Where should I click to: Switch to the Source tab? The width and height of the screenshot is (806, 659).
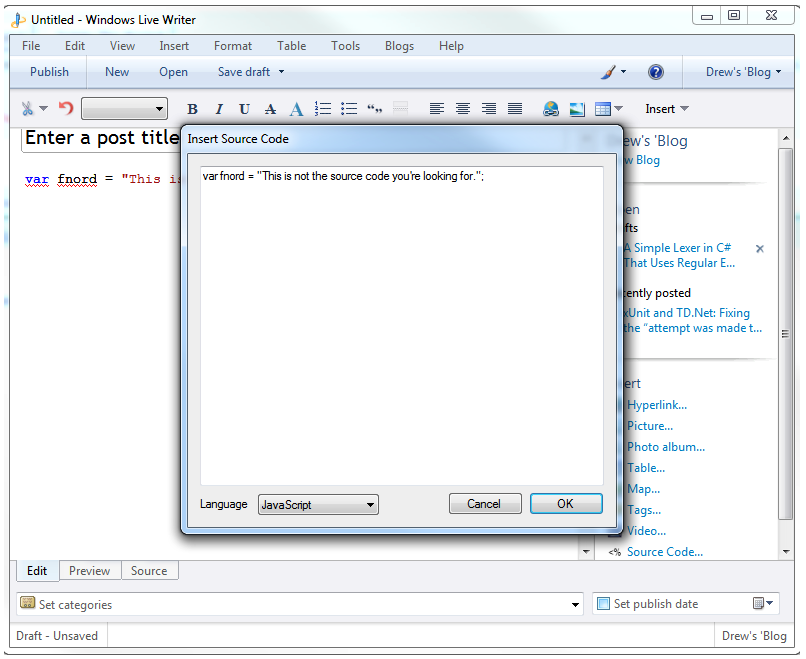click(x=149, y=571)
